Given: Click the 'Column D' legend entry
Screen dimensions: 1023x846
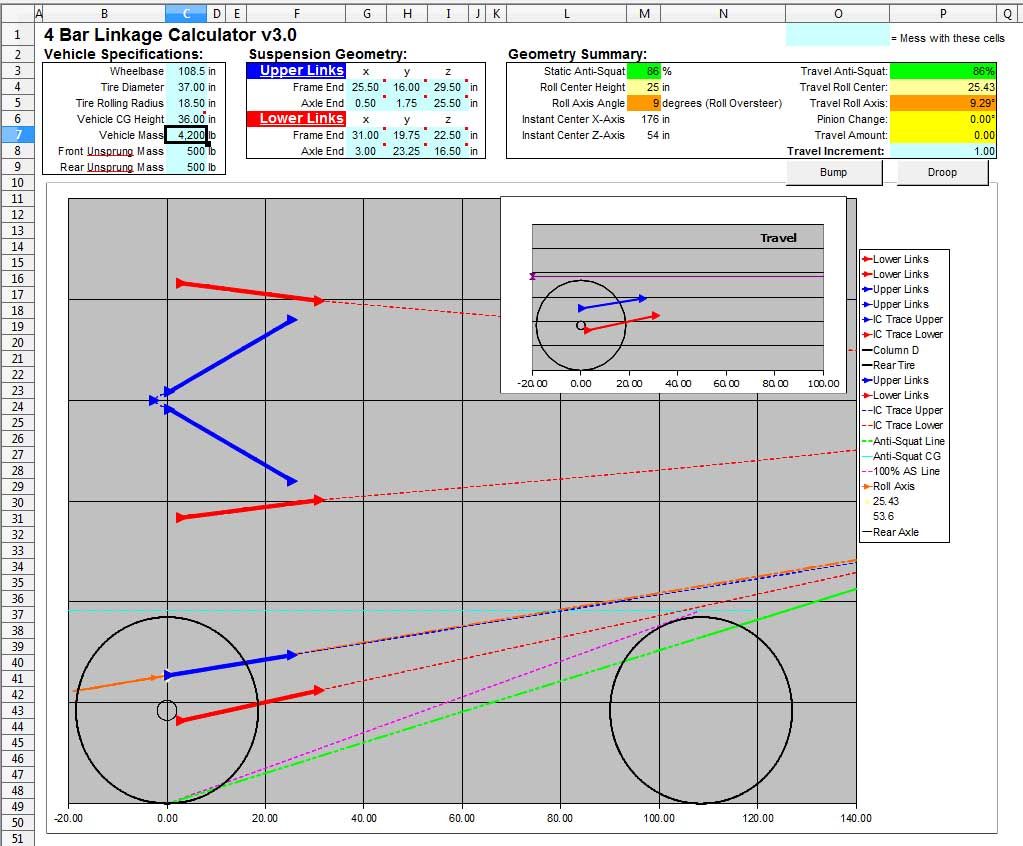Looking at the screenshot, I should (891, 350).
